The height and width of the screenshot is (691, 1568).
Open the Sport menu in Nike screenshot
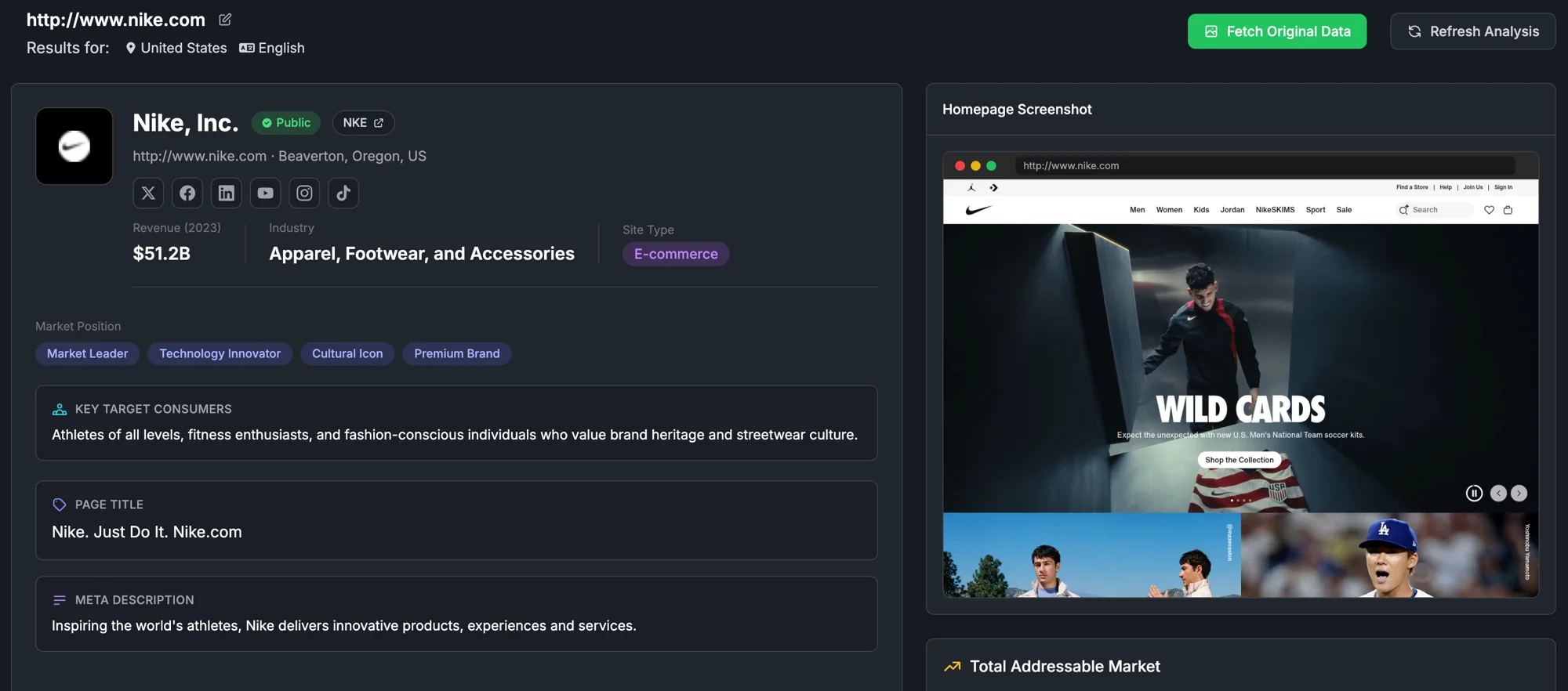(x=1316, y=210)
